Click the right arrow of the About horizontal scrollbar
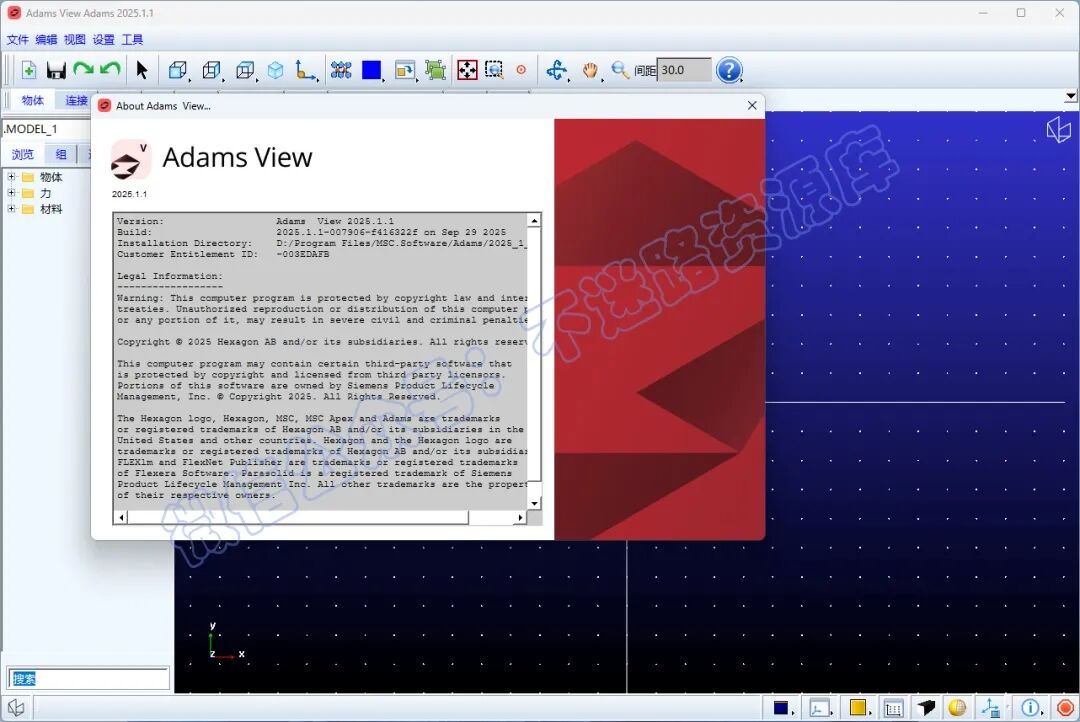Viewport: 1080px width, 722px height. click(521, 517)
